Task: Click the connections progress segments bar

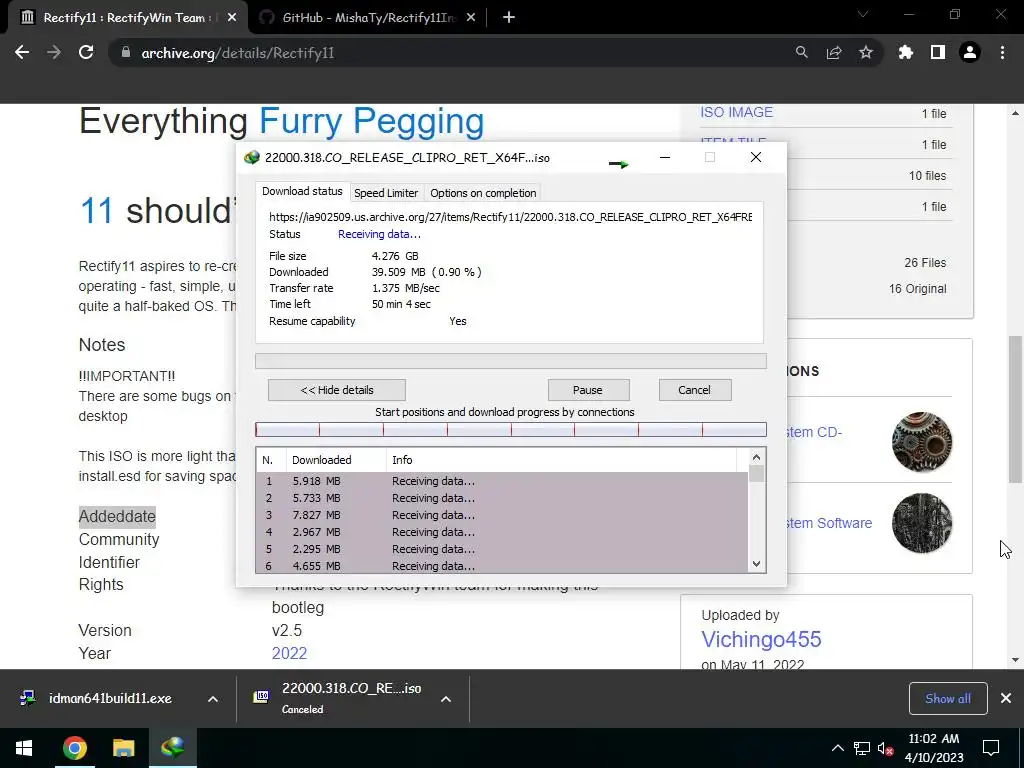Action: (x=511, y=429)
